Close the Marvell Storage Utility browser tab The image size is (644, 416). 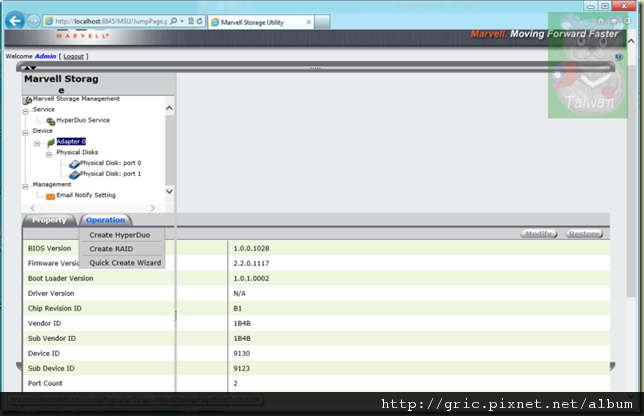click(308, 22)
